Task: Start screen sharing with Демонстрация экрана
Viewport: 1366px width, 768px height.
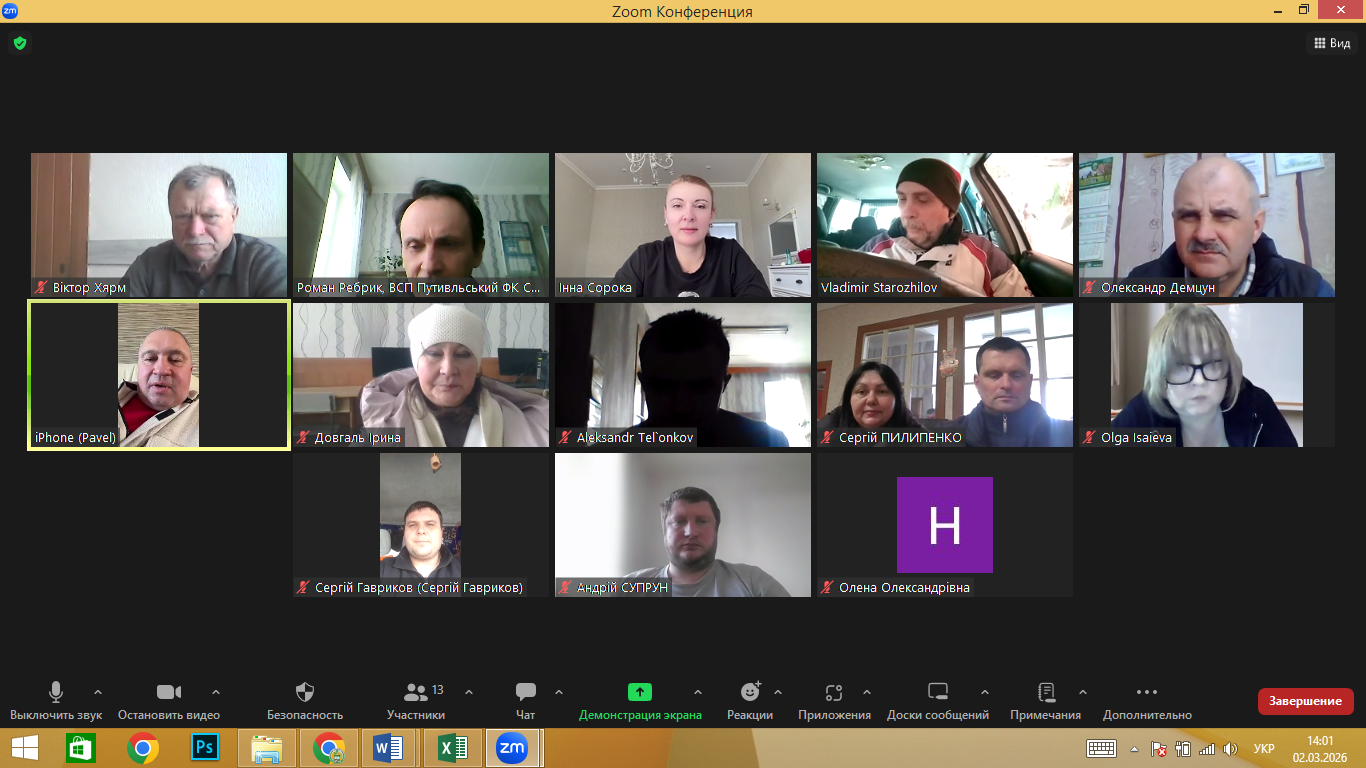Action: coord(640,692)
